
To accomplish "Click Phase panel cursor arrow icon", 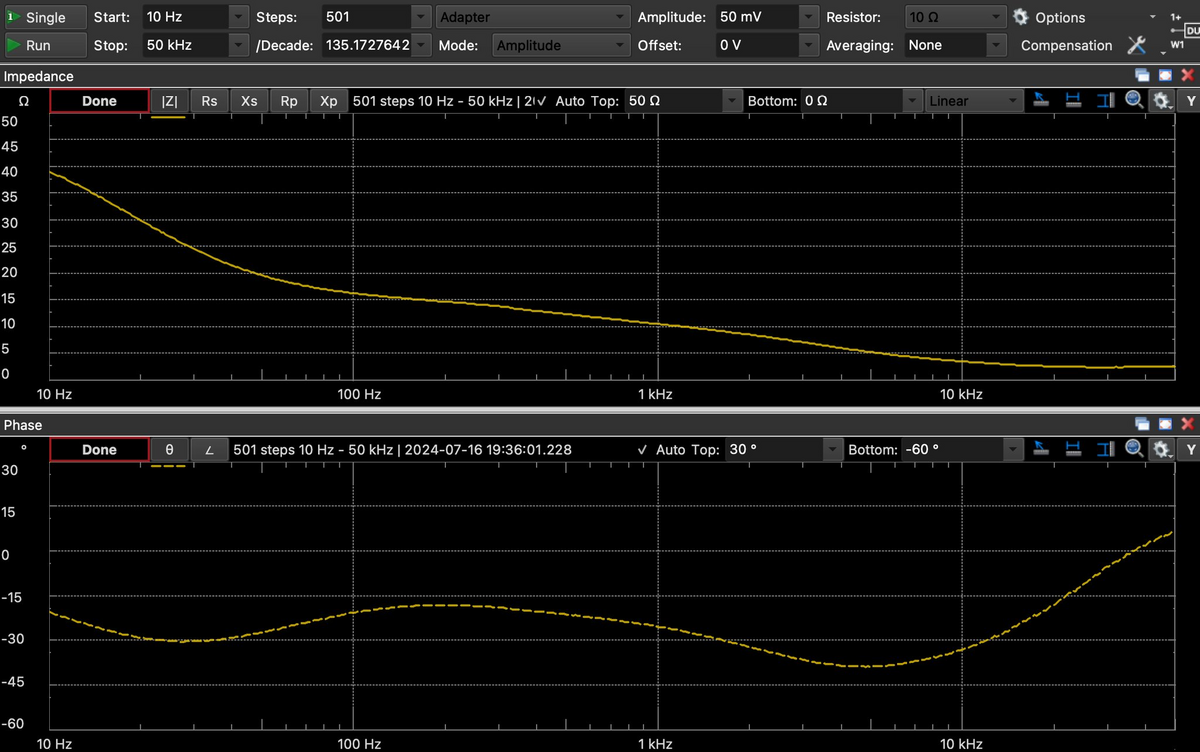I will (1041, 449).
